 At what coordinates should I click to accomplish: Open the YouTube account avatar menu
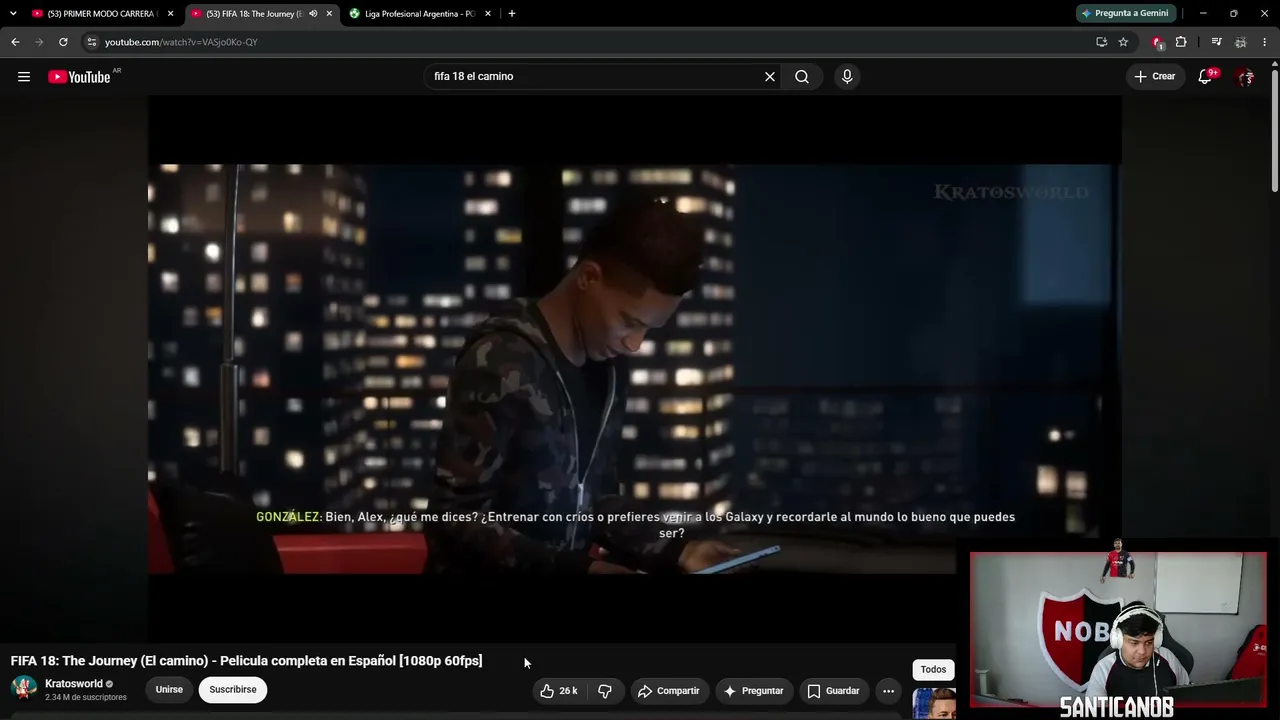tap(1246, 77)
